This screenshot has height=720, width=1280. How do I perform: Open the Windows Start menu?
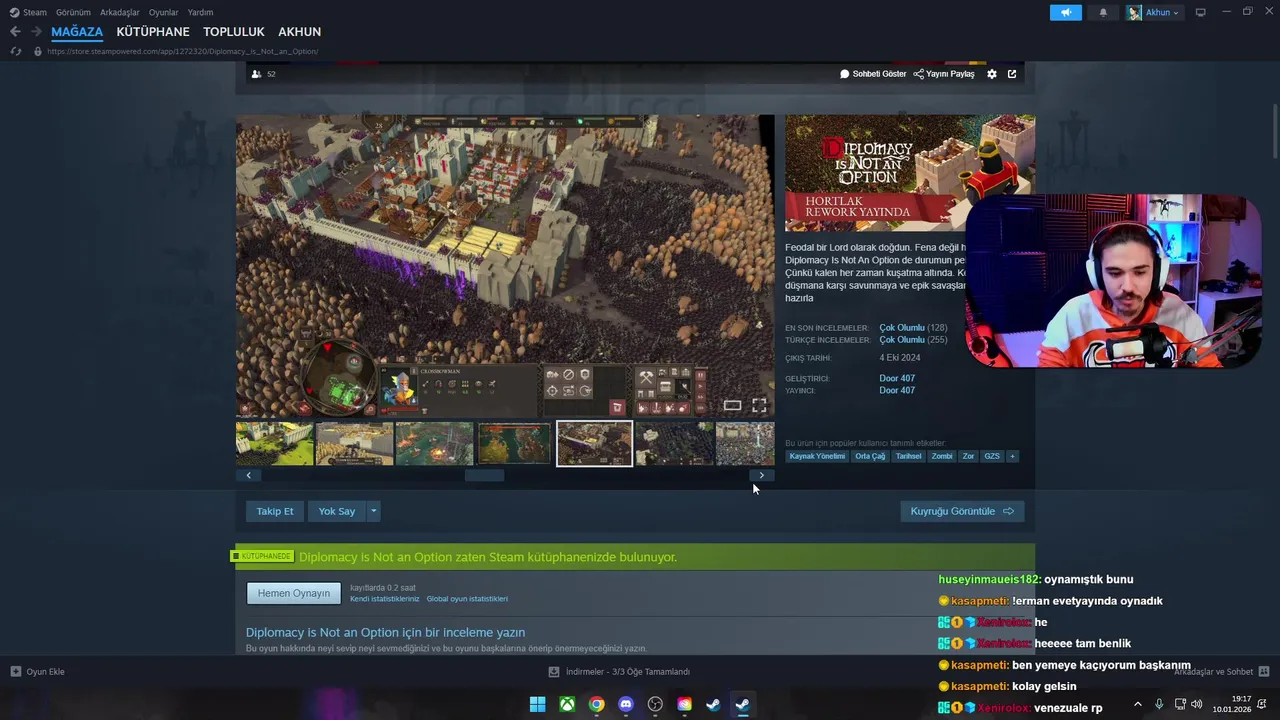[x=537, y=704]
